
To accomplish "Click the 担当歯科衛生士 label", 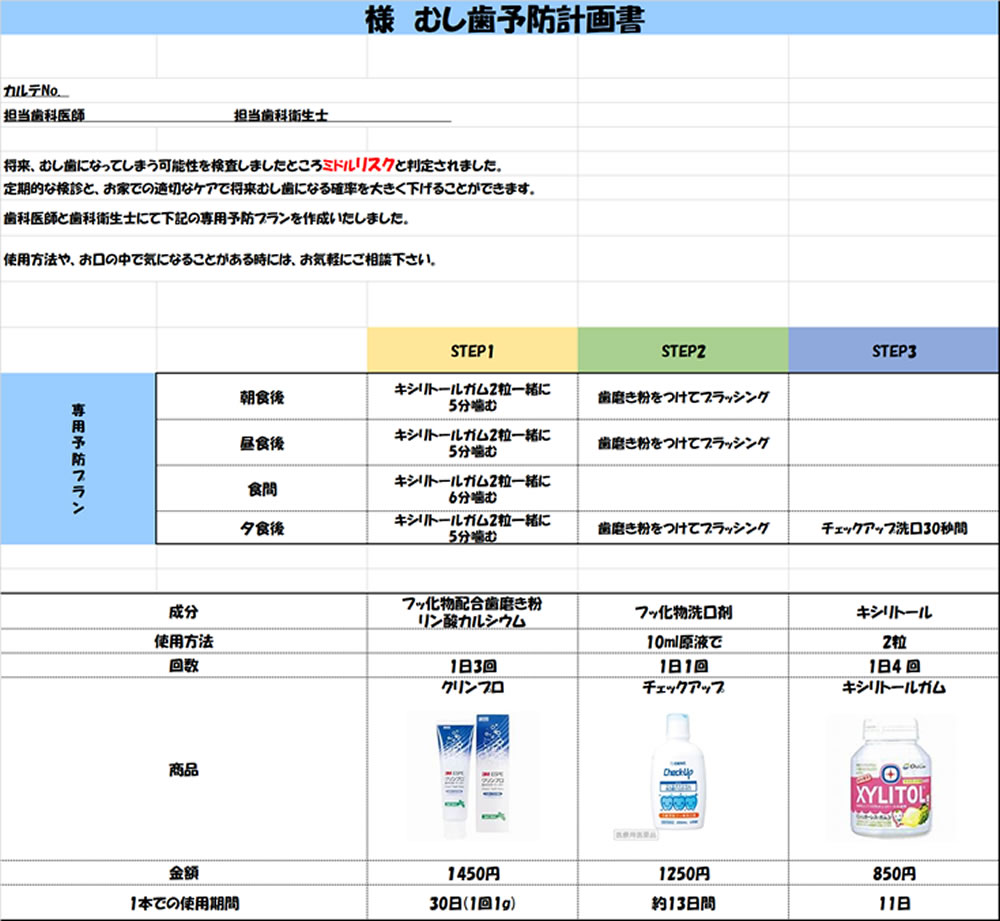I will click(281, 115).
